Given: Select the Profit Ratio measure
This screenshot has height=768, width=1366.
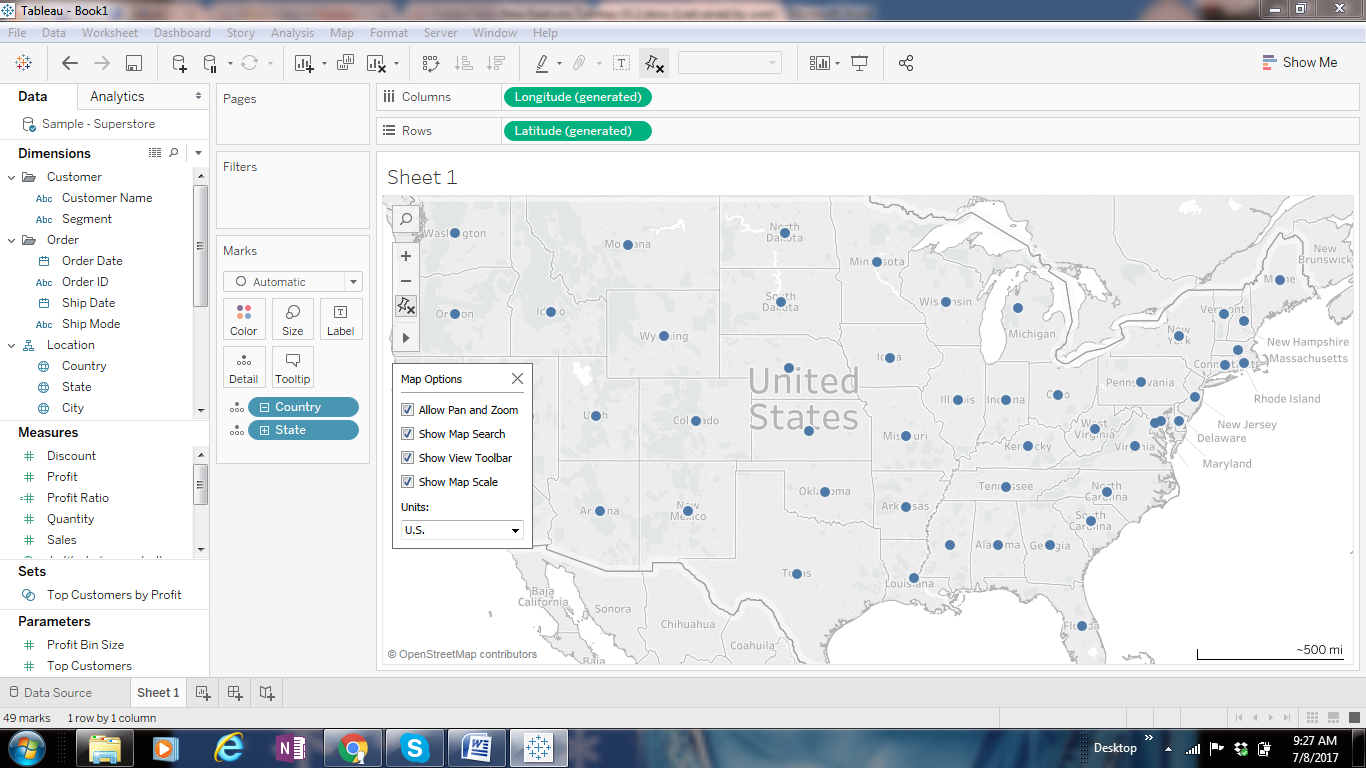Looking at the screenshot, I should [78, 498].
